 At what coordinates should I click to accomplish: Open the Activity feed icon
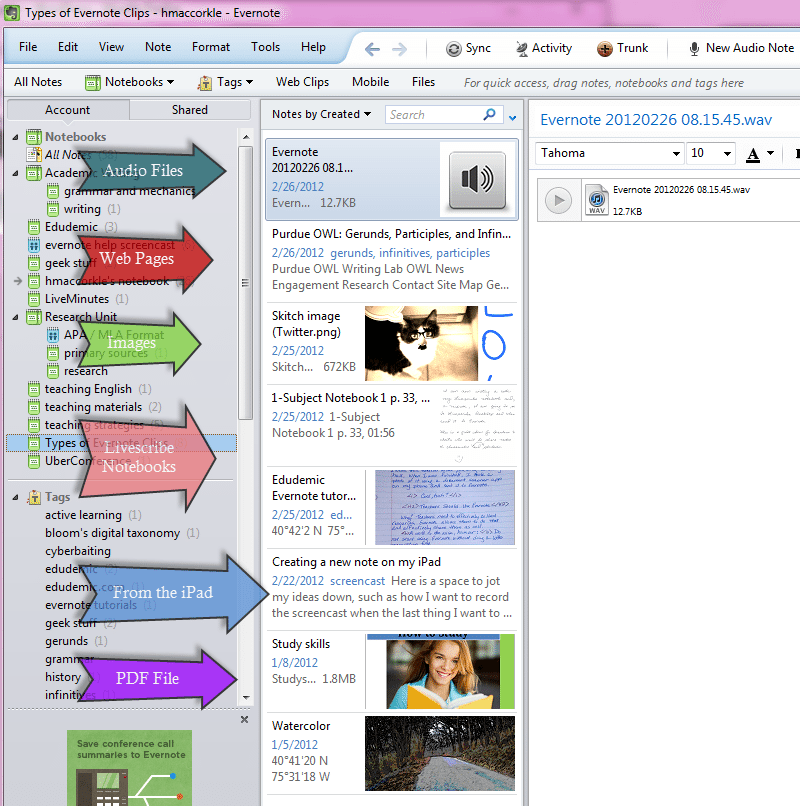coord(522,49)
